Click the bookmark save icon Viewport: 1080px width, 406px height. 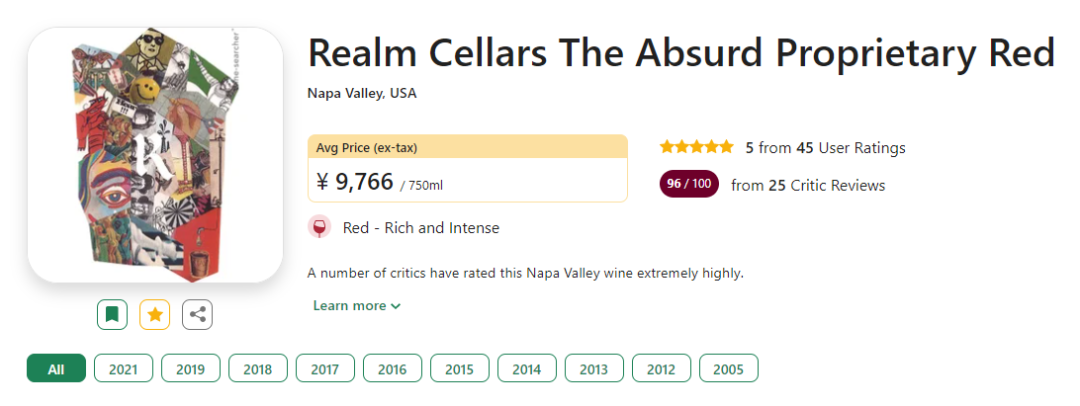112,314
